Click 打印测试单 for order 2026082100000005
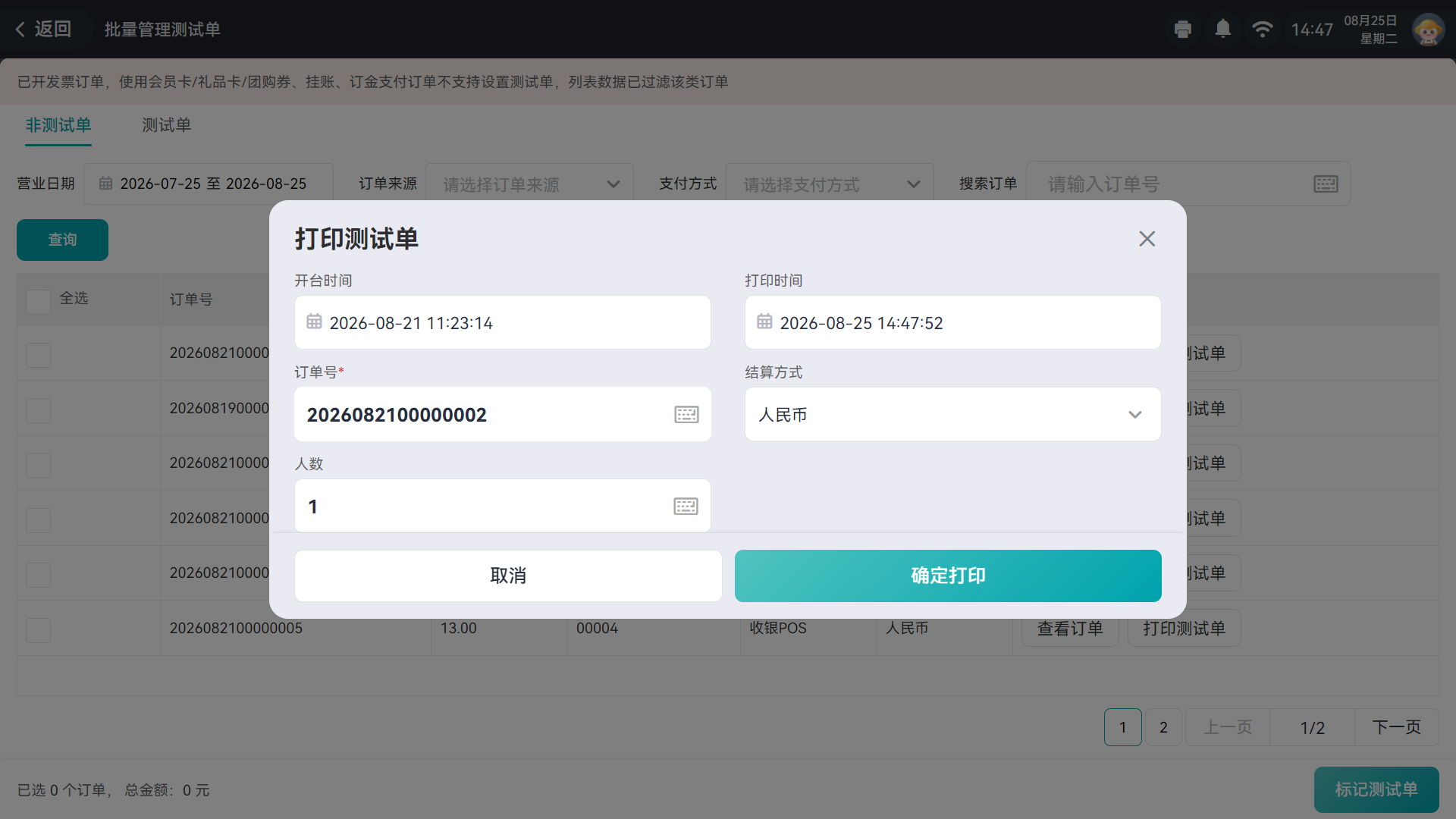Screen dimensions: 1456x819 pos(1184,628)
